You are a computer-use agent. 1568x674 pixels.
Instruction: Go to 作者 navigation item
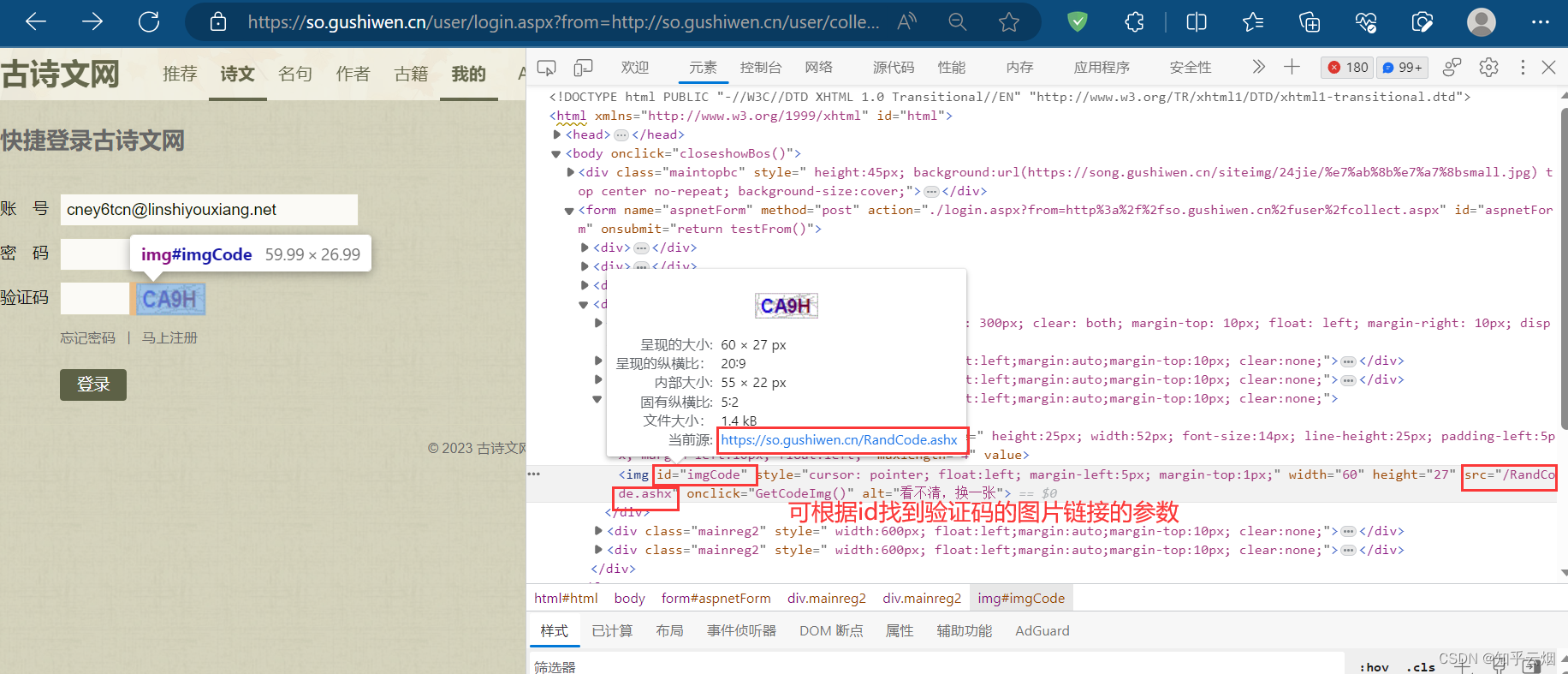pyautogui.click(x=353, y=75)
